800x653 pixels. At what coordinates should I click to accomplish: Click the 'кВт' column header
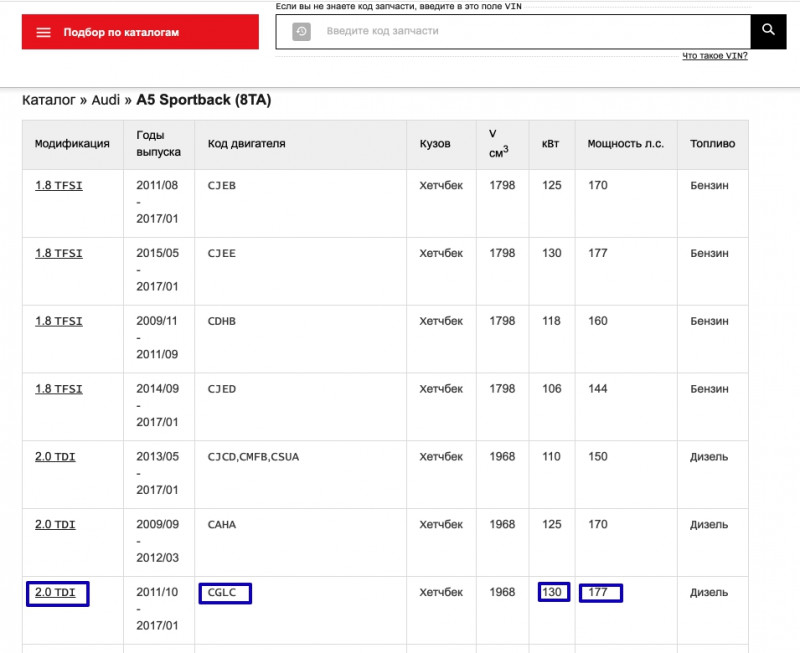pyautogui.click(x=550, y=144)
